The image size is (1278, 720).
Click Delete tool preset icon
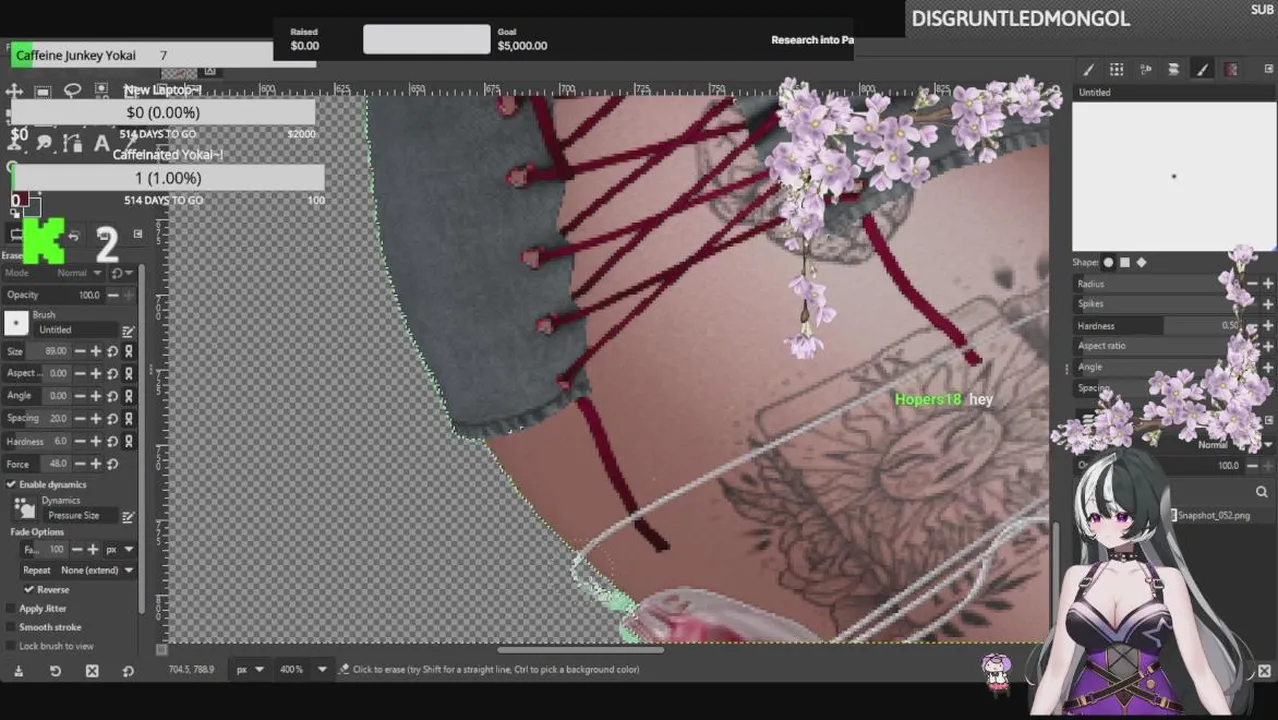92,671
